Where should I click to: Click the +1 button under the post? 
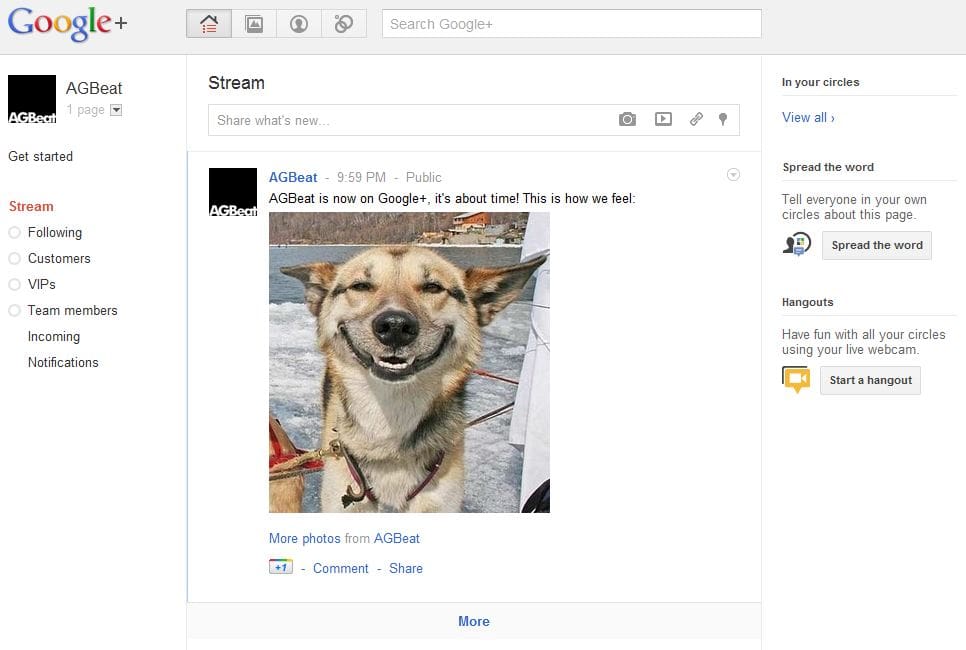(281, 567)
